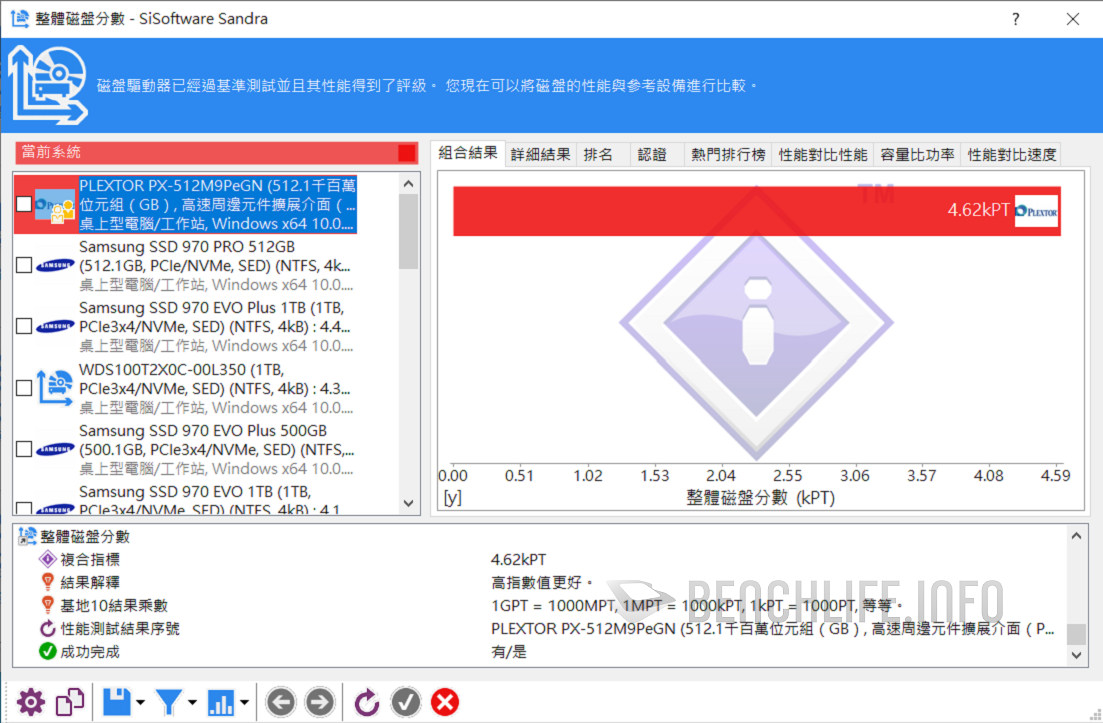
Task: Click the purple refresh arrow icon
Action: tap(366, 702)
